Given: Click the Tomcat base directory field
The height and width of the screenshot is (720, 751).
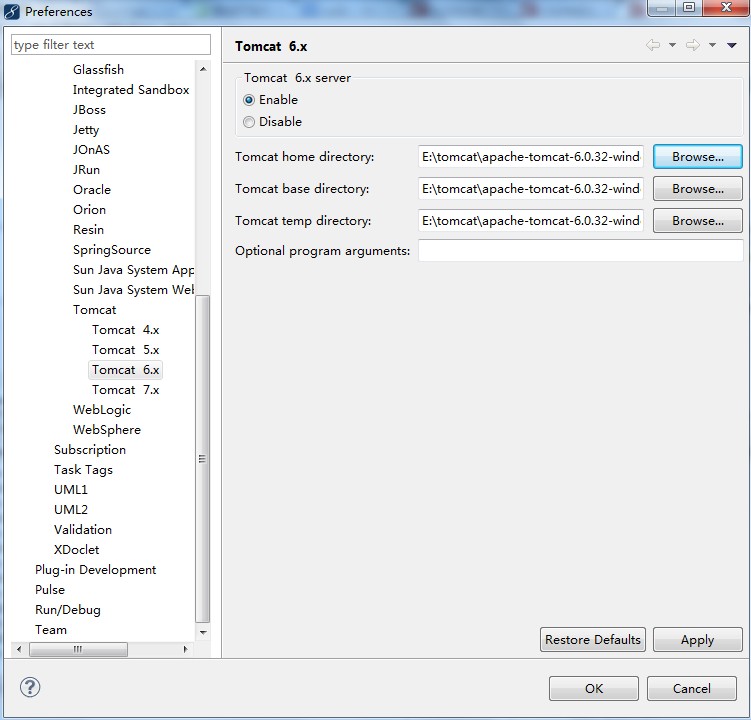Looking at the screenshot, I should (531, 189).
